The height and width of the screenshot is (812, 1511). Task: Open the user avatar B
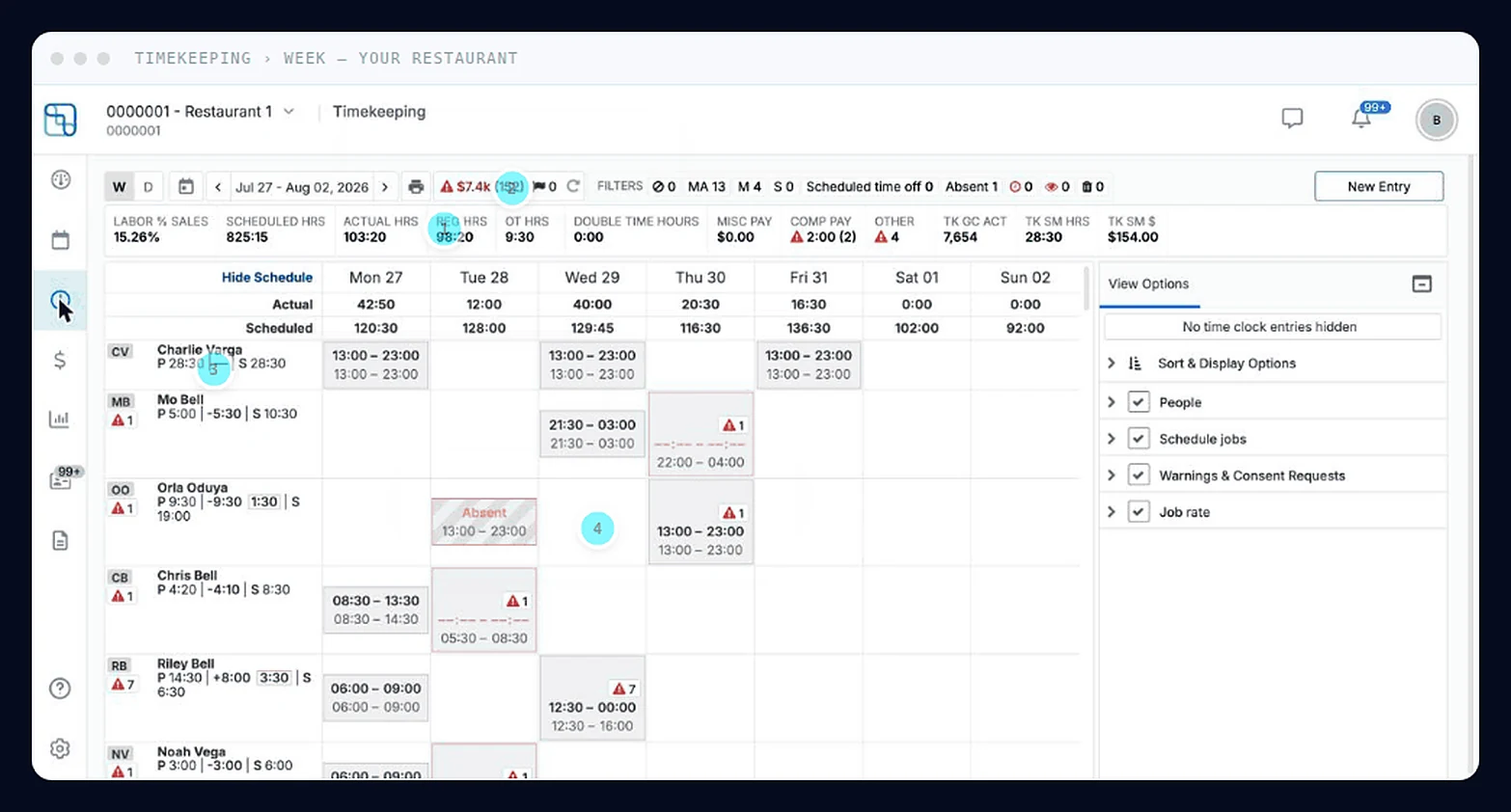point(1436,120)
